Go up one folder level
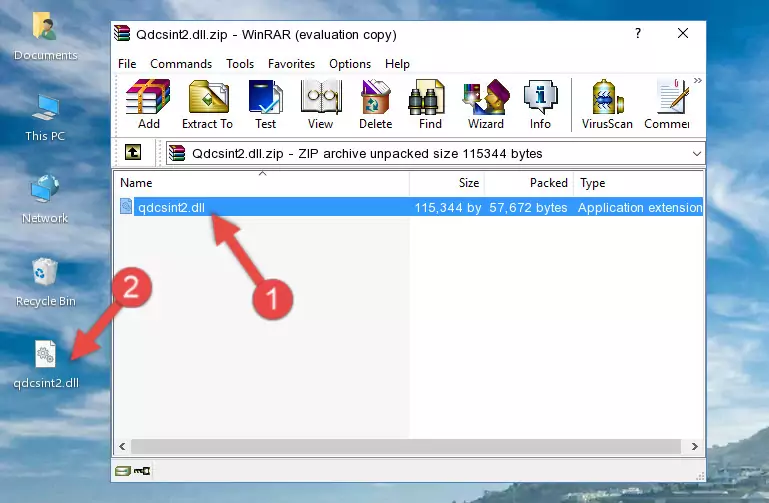This screenshot has height=503, width=769. tap(133, 152)
